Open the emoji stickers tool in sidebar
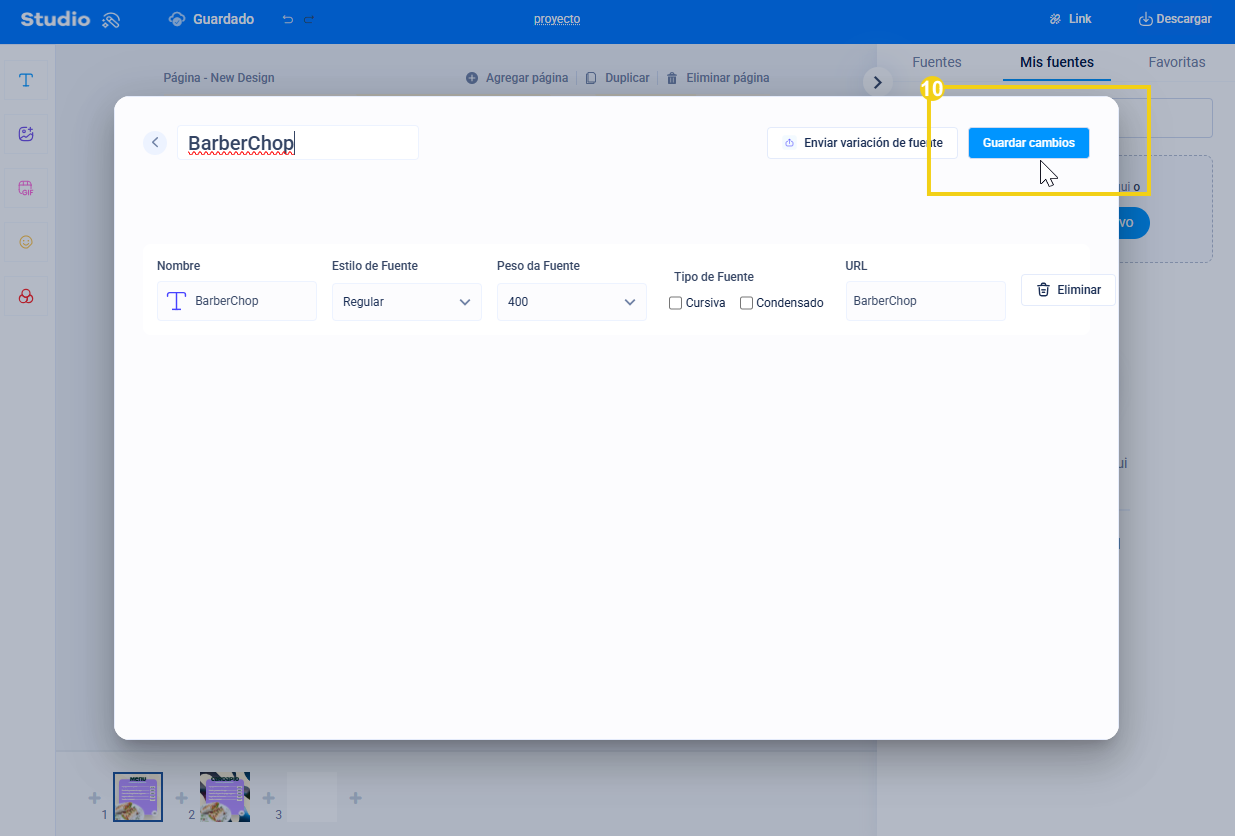1235x836 pixels. click(x=26, y=242)
